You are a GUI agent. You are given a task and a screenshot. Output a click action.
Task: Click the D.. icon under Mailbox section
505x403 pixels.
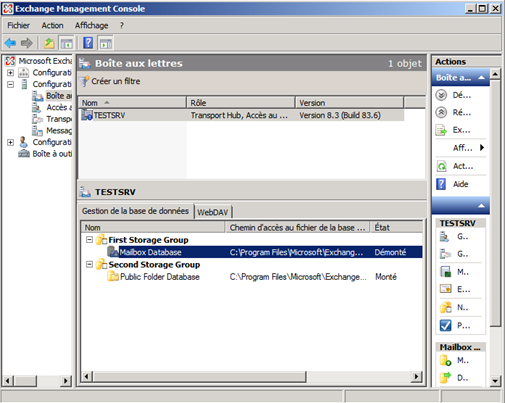pyautogui.click(x=445, y=378)
